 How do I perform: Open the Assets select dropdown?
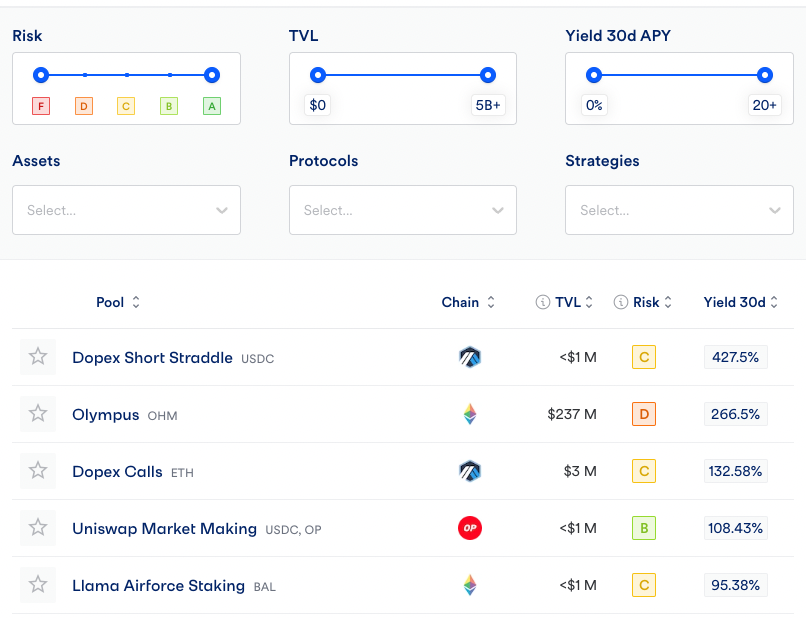[126, 210]
